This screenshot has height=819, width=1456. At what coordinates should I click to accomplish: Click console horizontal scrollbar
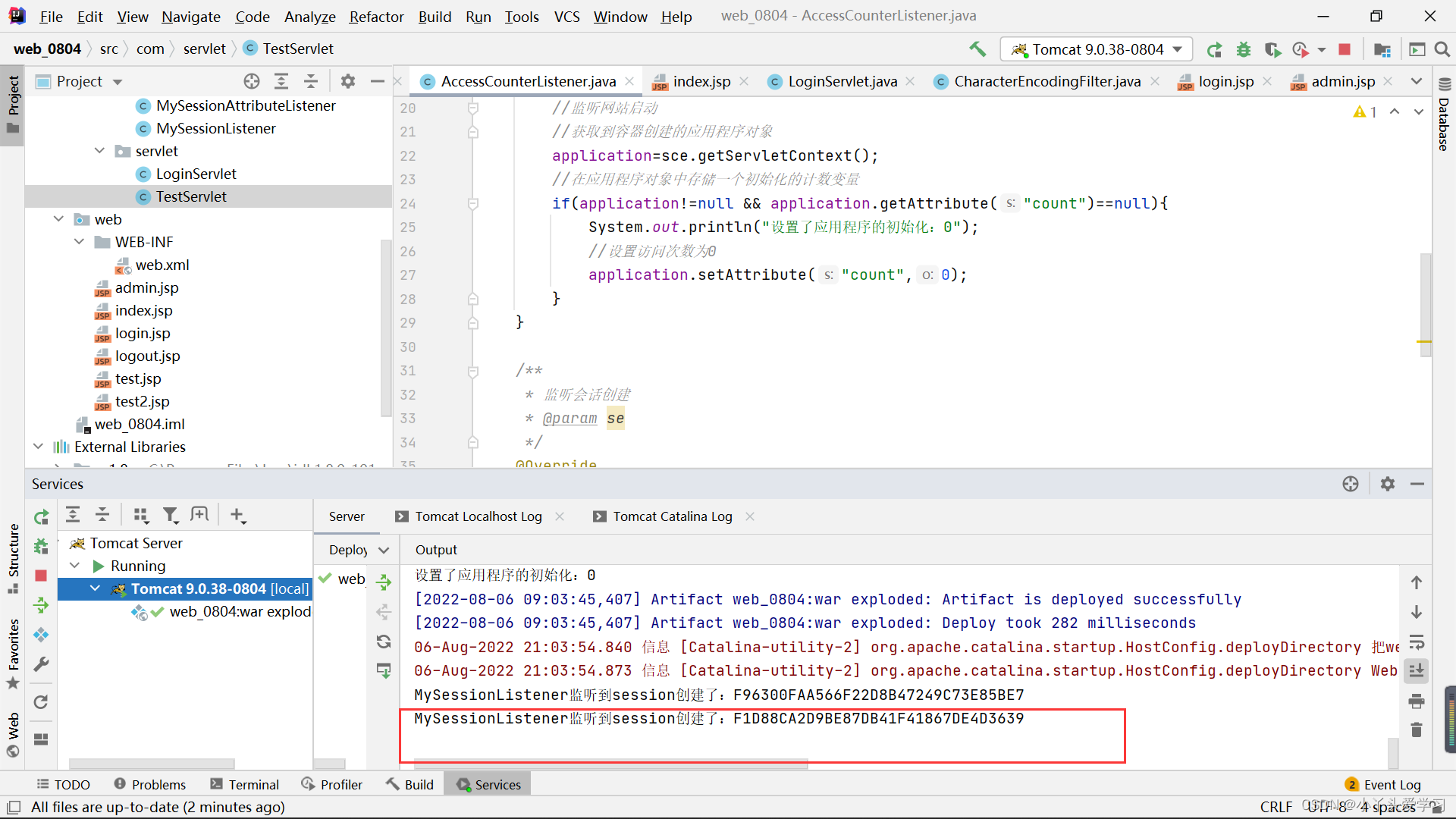pos(610,765)
